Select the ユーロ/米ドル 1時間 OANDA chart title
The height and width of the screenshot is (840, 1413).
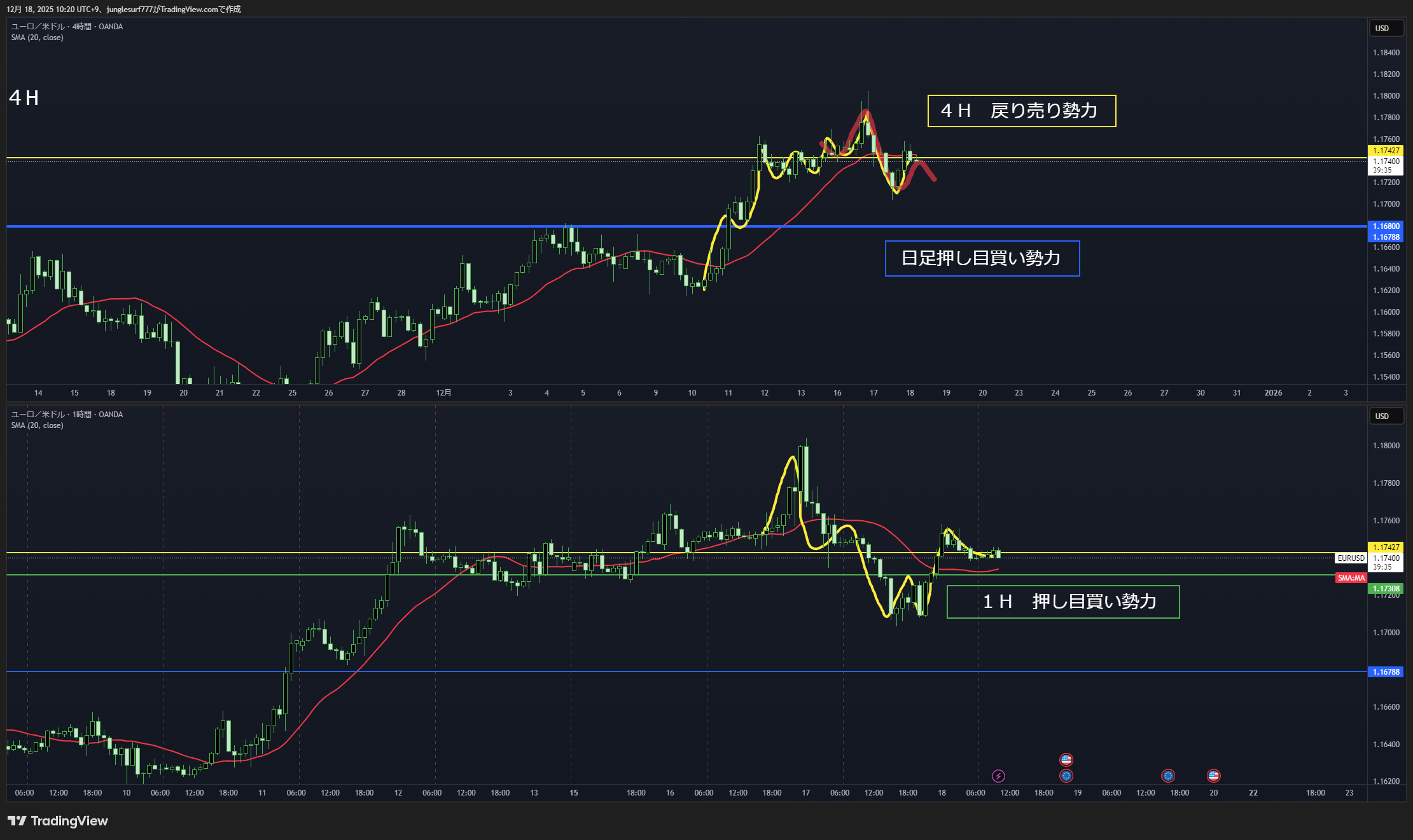pos(67,415)
